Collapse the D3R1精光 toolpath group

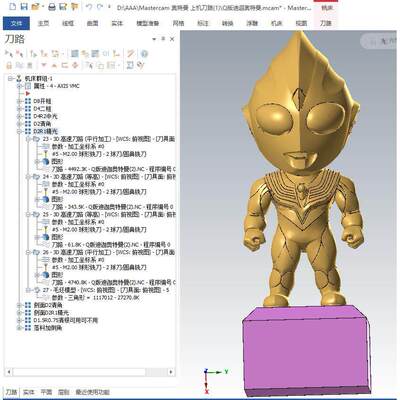tap(20, 132)
